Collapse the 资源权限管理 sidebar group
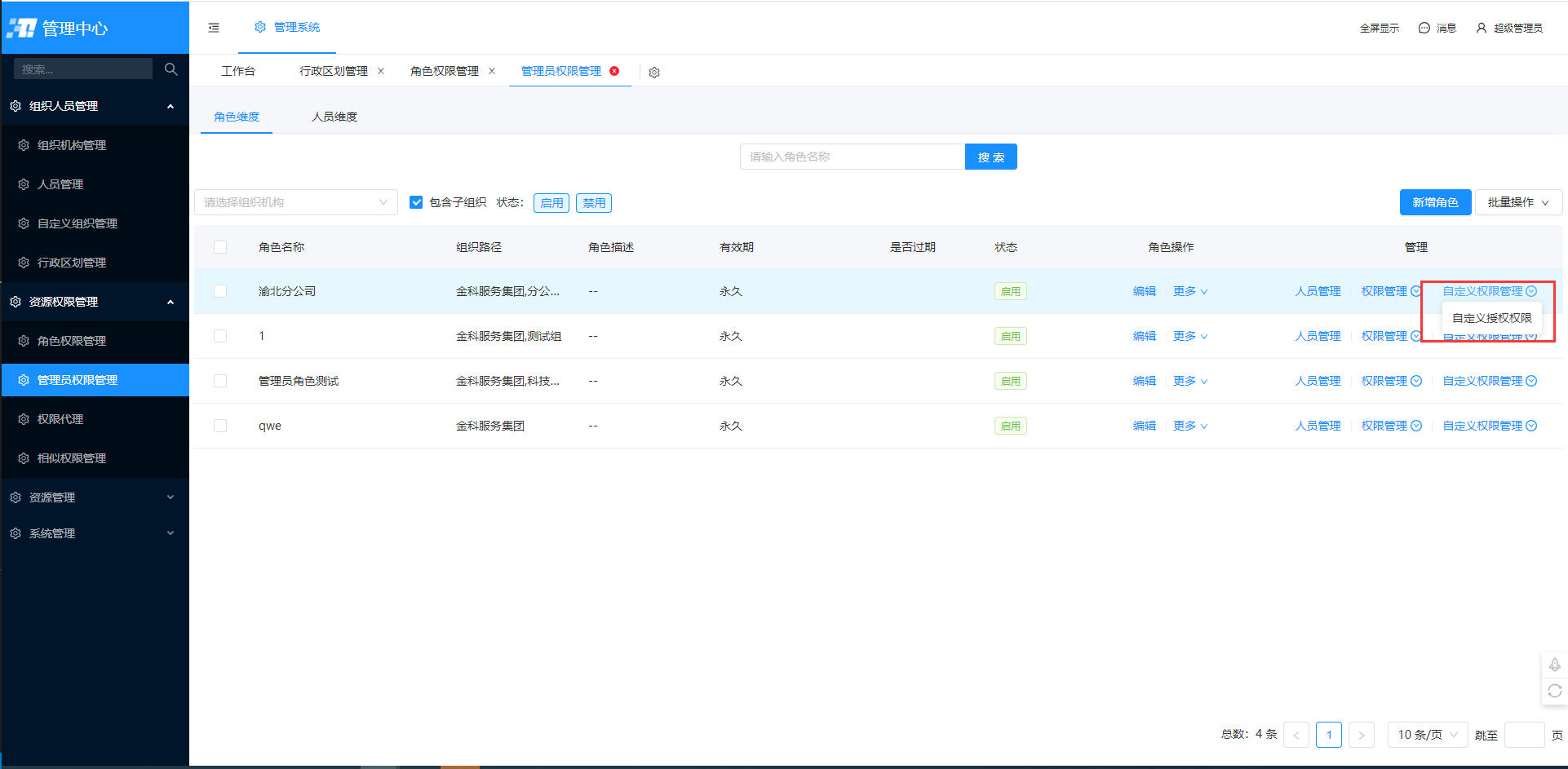 point(95,302)
